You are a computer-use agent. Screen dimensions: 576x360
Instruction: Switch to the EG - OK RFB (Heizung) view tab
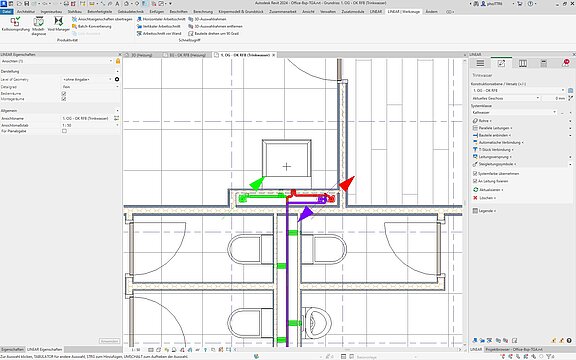pyautogui.click(x=187, y=55)
